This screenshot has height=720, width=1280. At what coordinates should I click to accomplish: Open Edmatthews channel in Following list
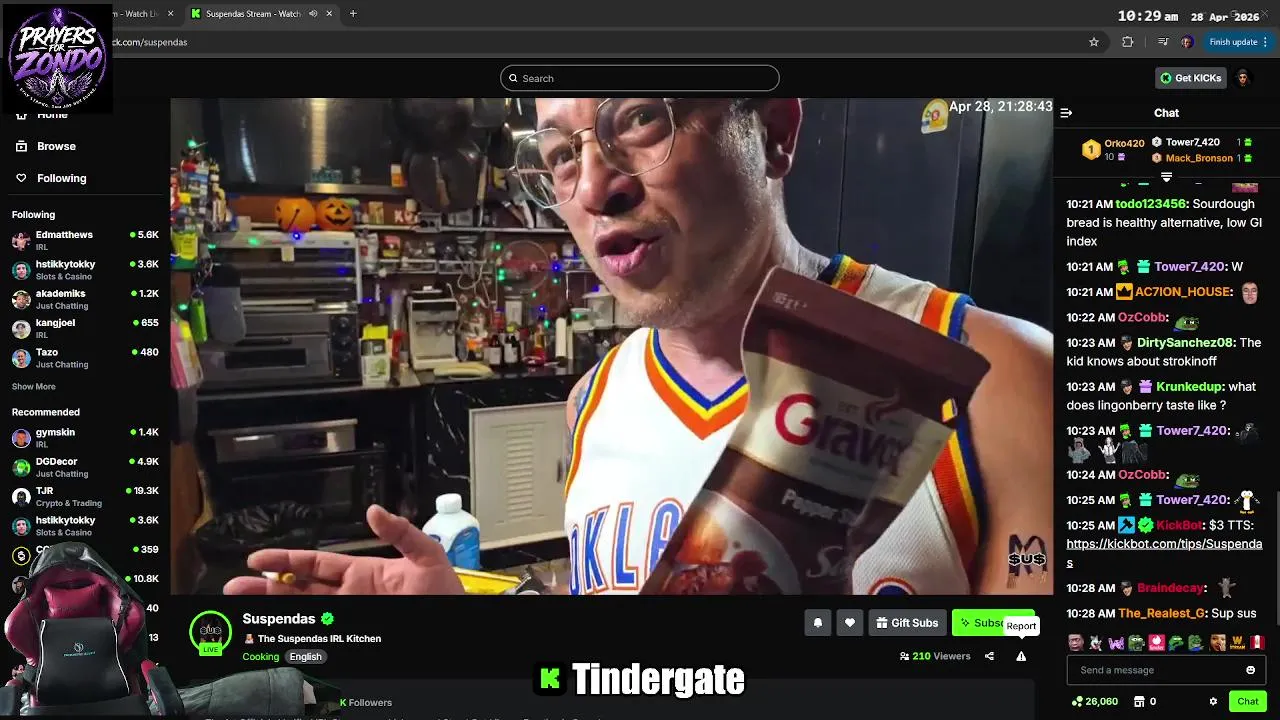pos(85,240)
